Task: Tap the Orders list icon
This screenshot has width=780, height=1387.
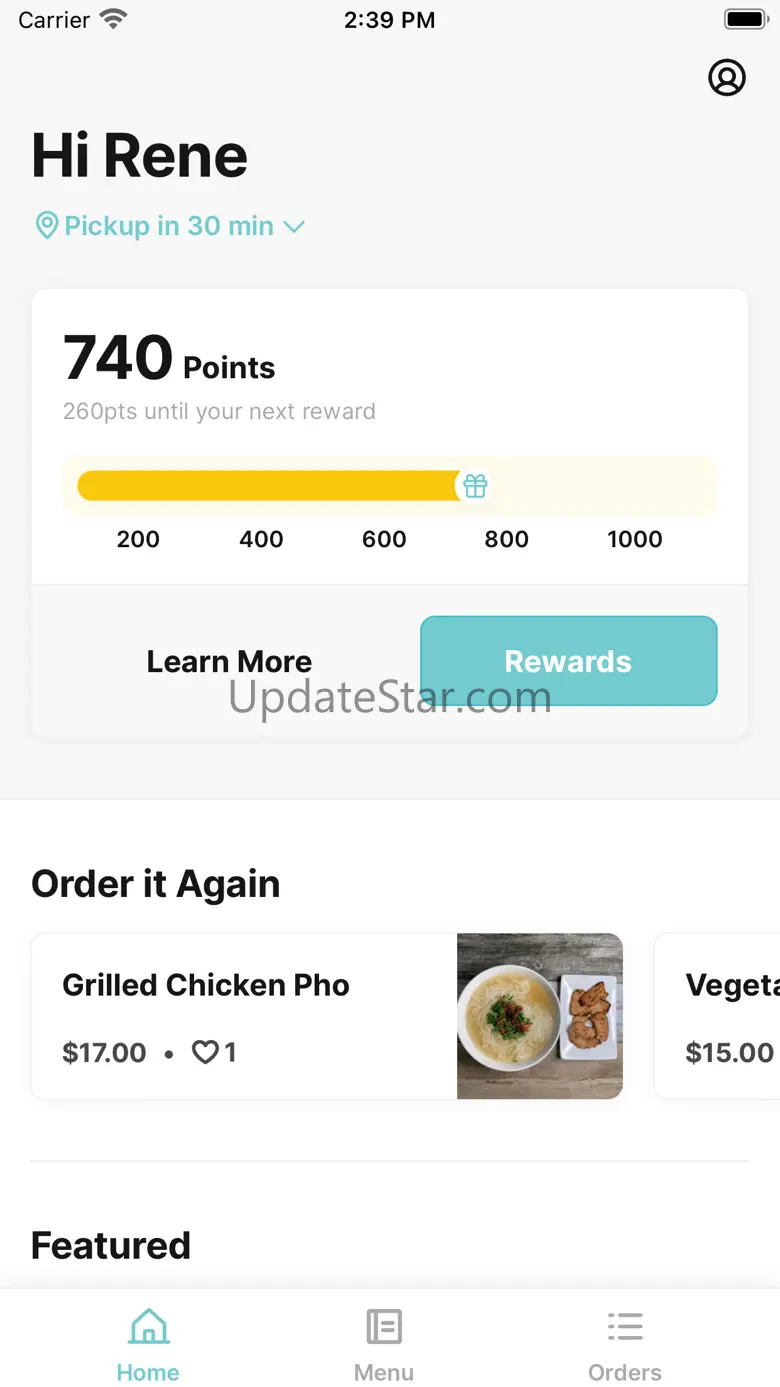Action: tap(625, 1328)
